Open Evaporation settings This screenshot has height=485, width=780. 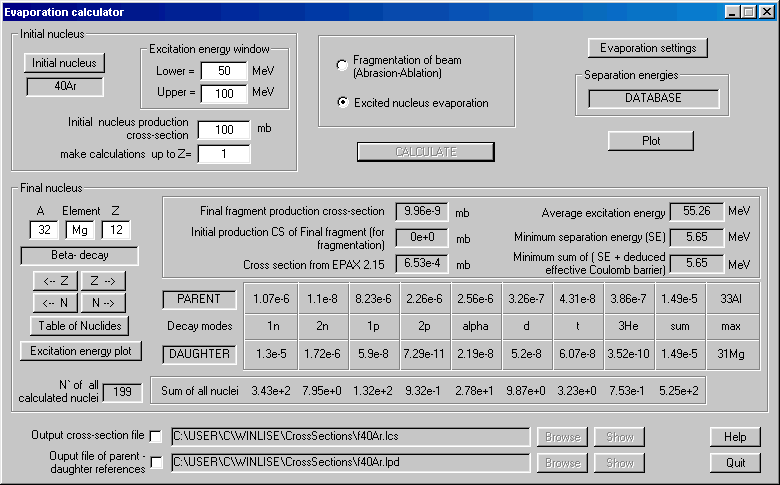click(x=648, y=48)
